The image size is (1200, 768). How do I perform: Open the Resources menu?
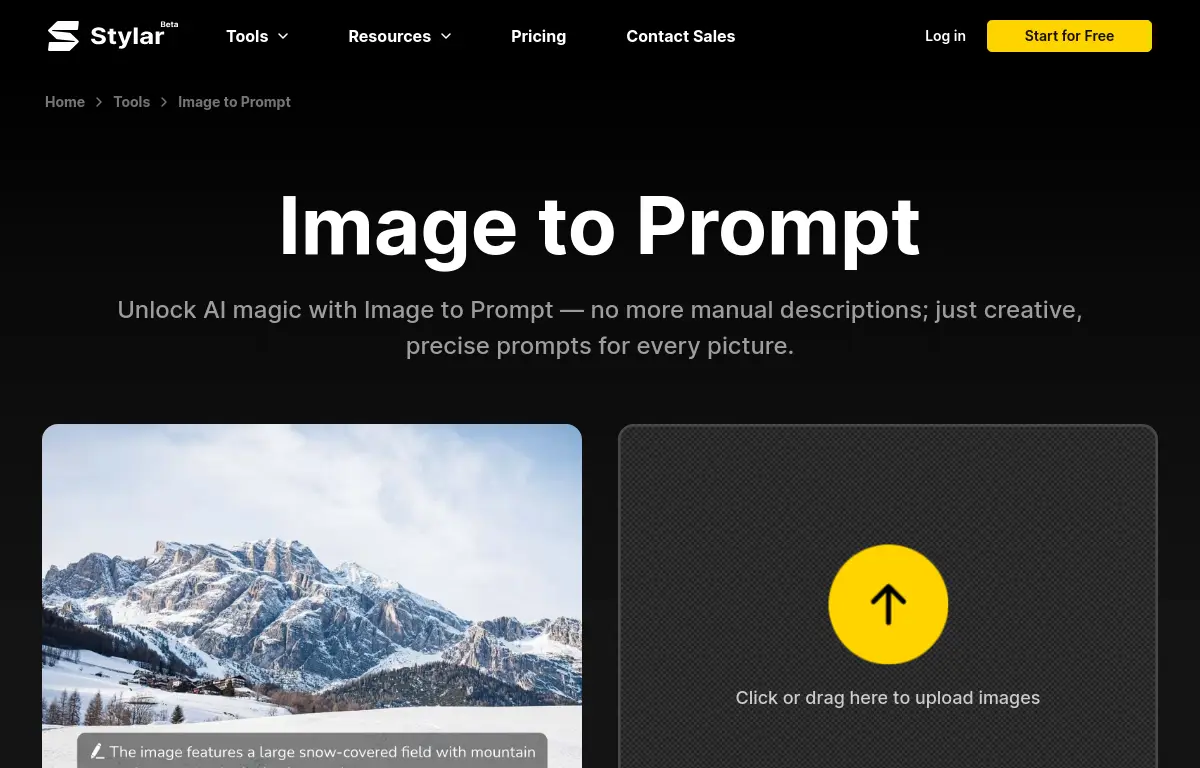click(x=400, y=36)
